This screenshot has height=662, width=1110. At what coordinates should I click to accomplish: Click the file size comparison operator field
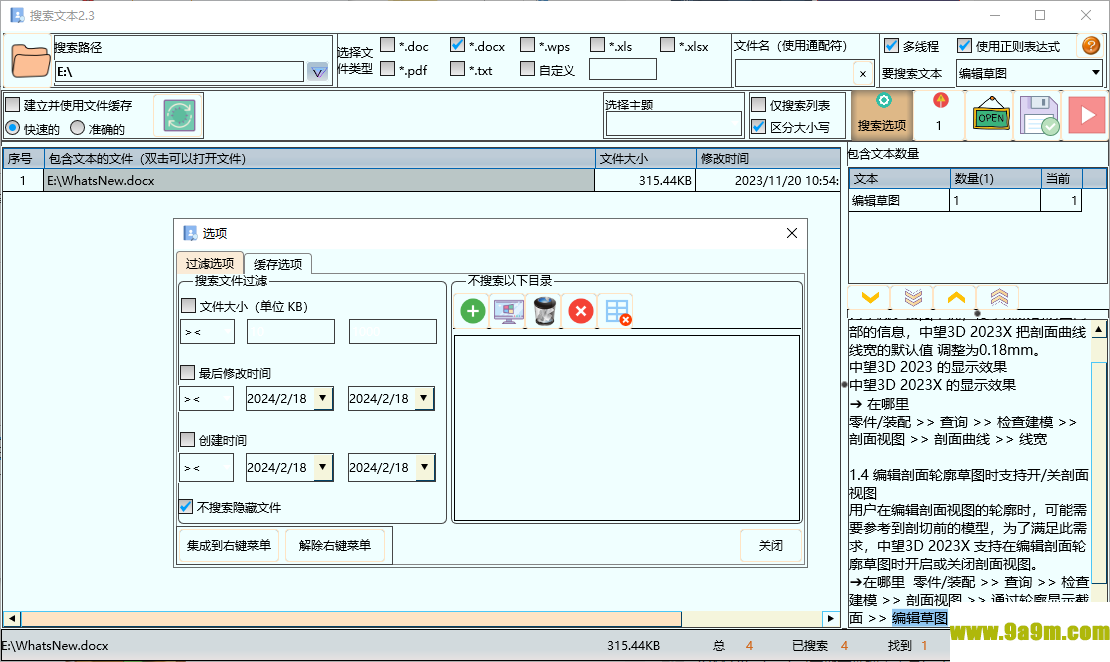[207, 331]
